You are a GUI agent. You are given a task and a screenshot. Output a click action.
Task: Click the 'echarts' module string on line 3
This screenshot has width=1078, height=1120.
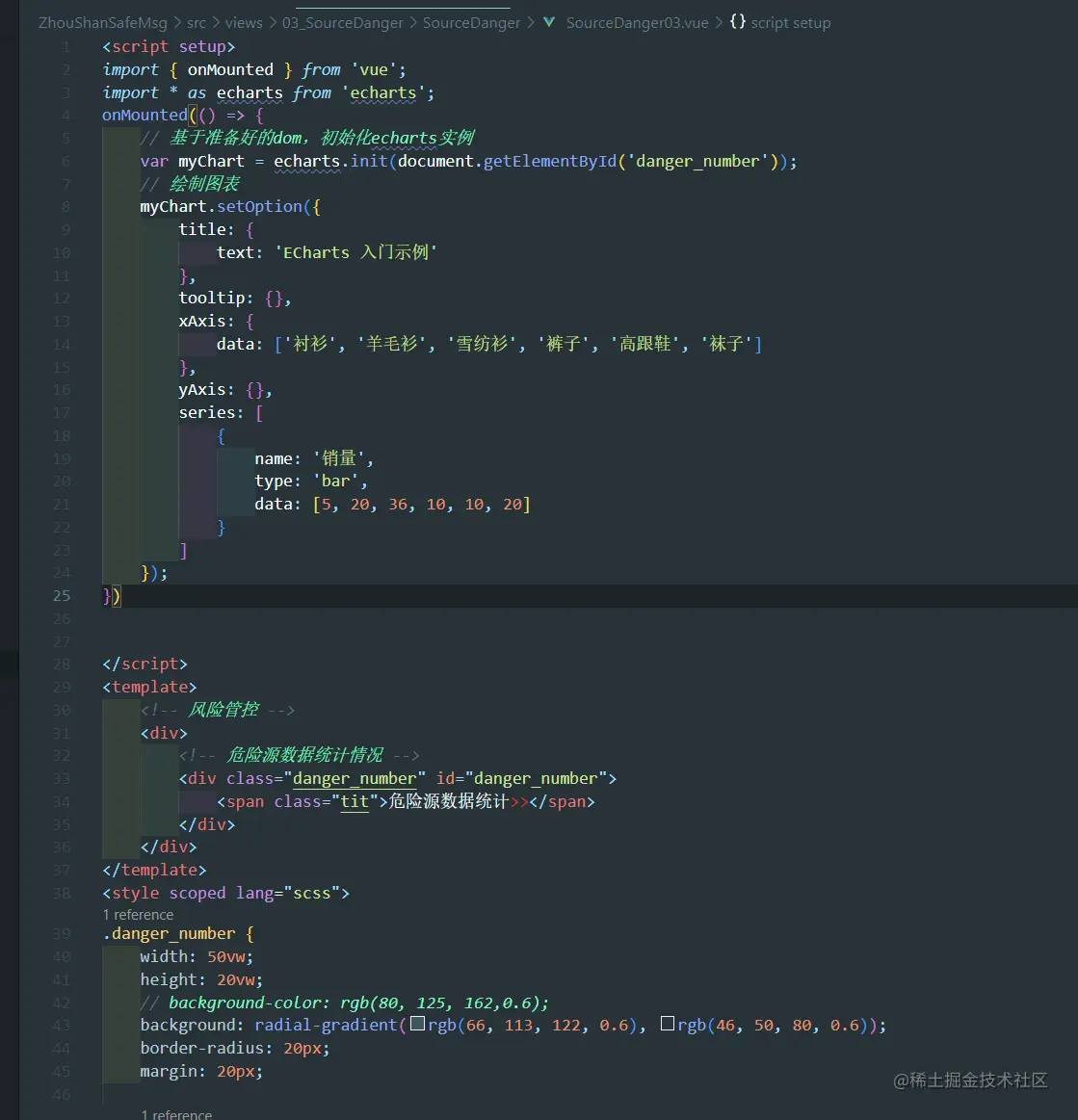click(382, 92)
